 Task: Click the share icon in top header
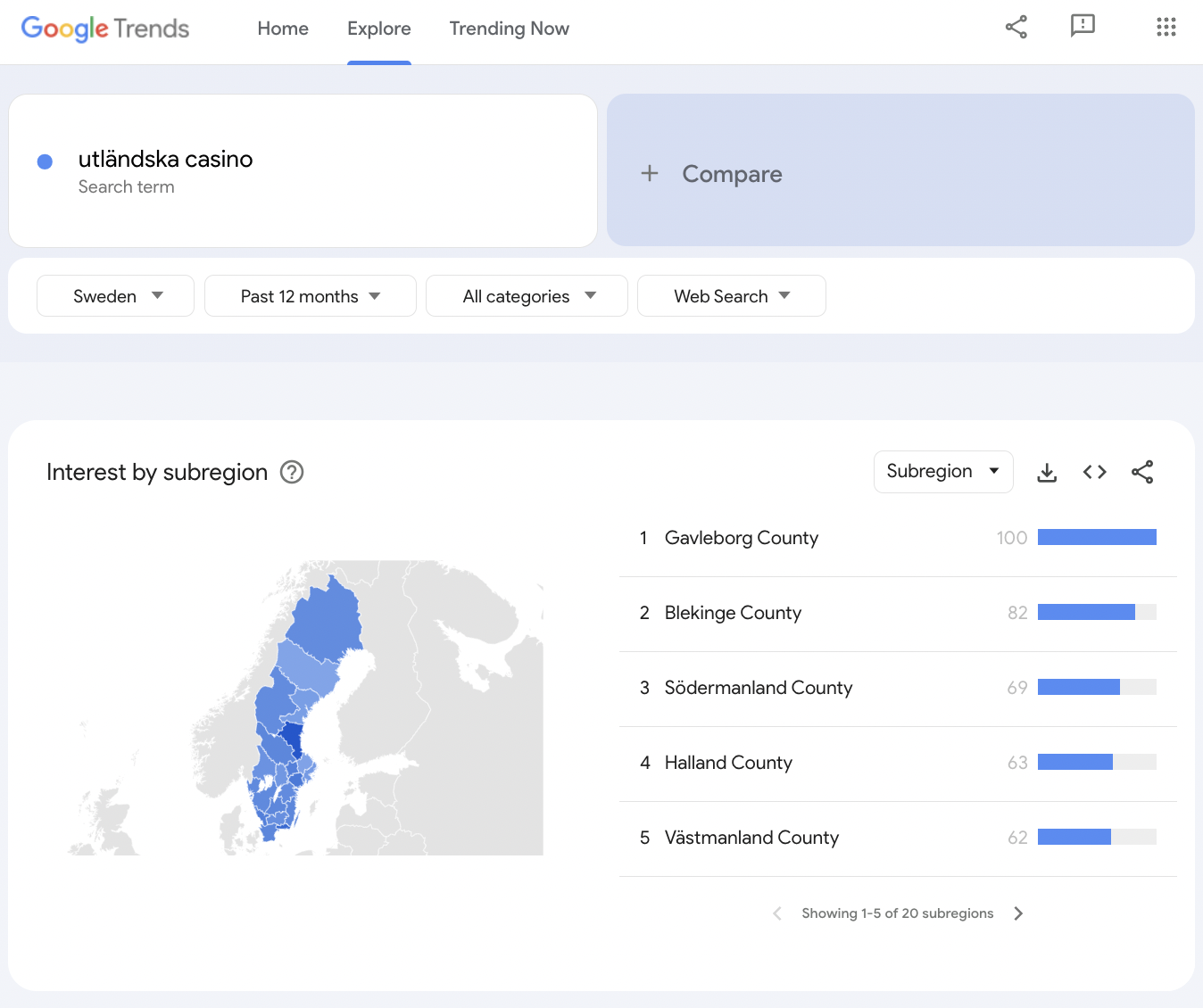click(x=1016, y=27)
